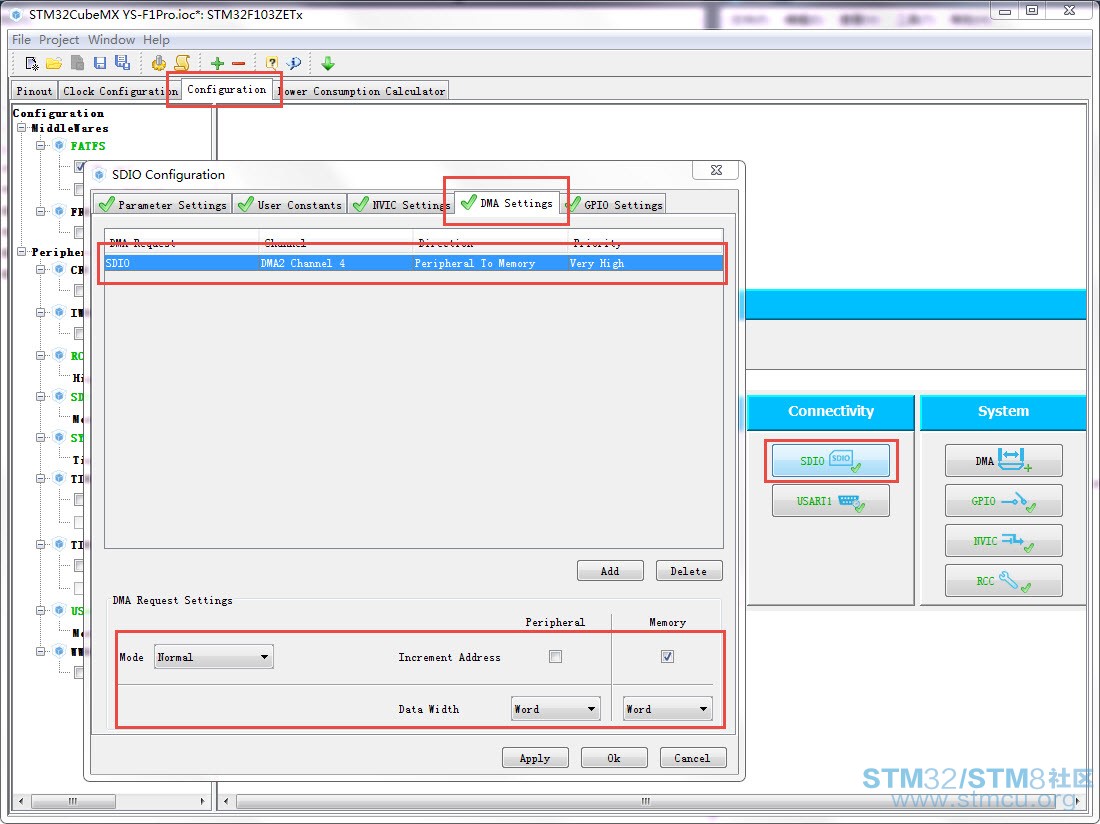
Task: Click the right arrow of tree scrollbar
Action: pos(202,801)
